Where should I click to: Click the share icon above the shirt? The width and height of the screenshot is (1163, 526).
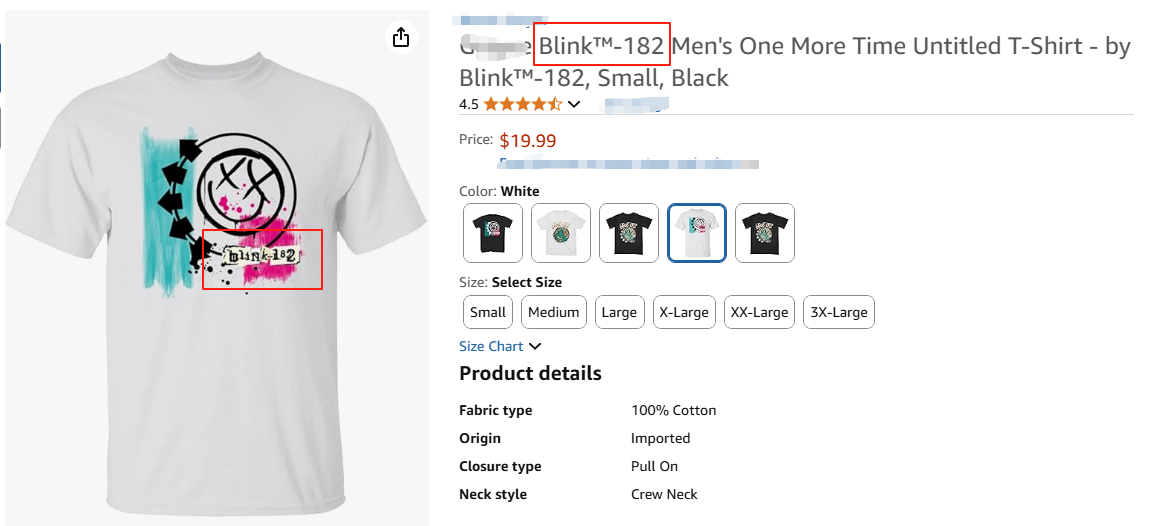point(401,38)
